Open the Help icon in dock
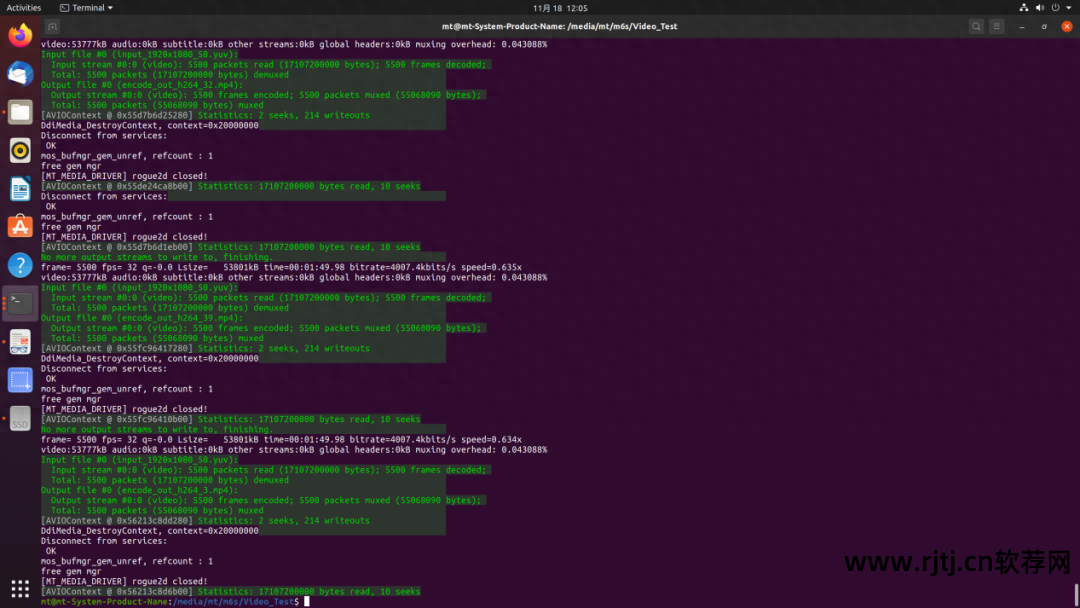Image resolution: width=1080 pixels, height=608 pixels. tap(20, 265)
